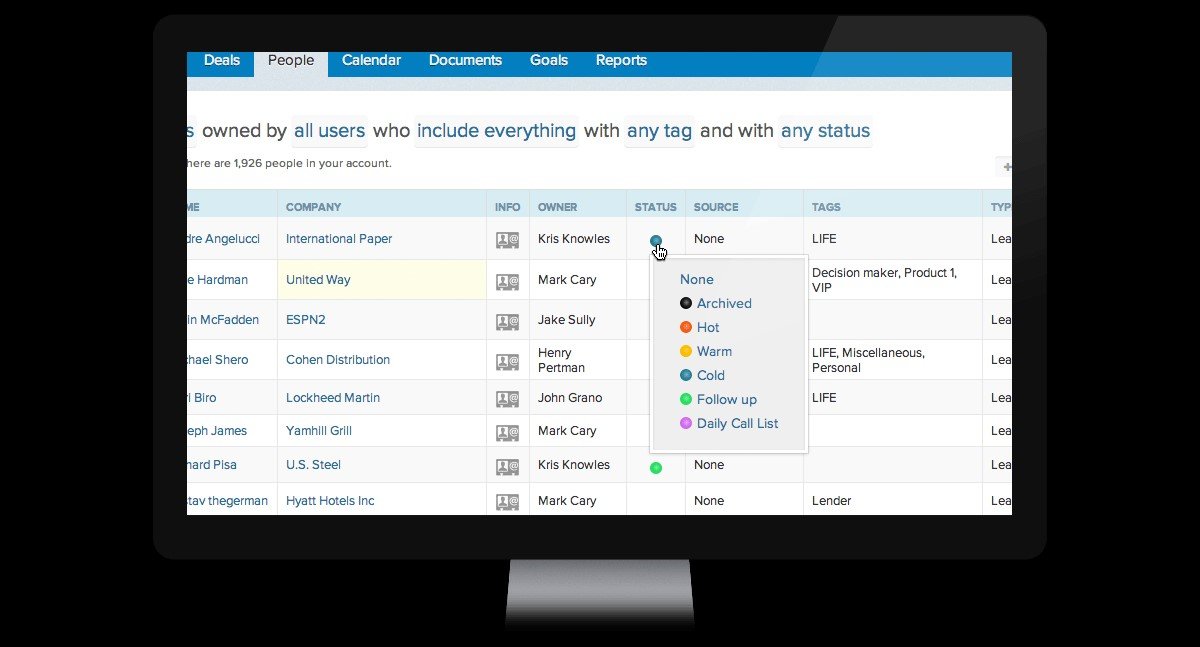Switch to the Reports tab
1200x647 pixels.
[x=621, y=60]
